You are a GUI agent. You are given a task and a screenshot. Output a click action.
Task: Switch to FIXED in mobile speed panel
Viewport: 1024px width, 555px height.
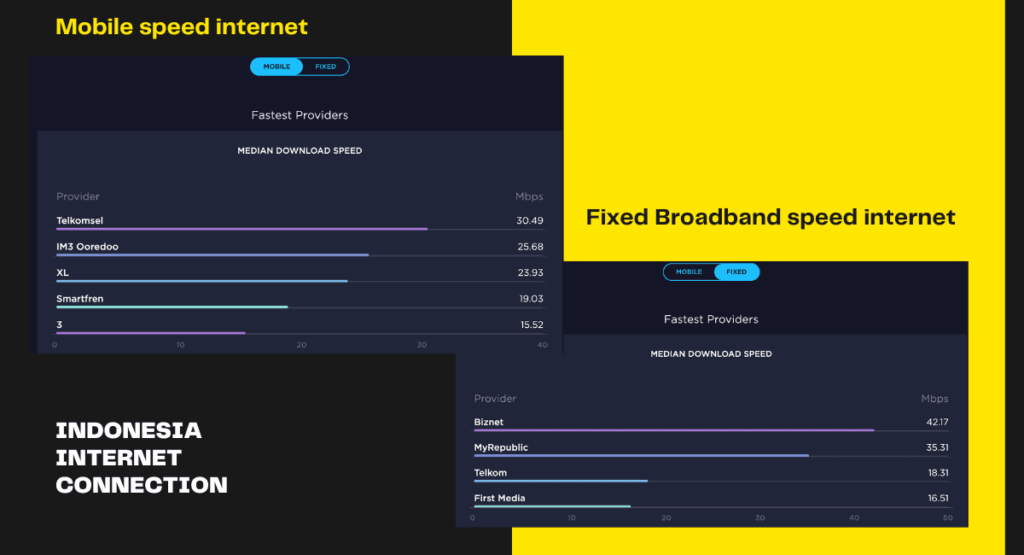[x=325, y=67]
